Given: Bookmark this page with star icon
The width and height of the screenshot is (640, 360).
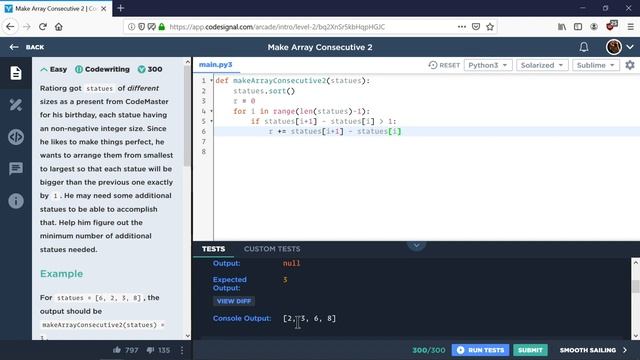Looking at the screenshot, I should (x=490, y=27).
